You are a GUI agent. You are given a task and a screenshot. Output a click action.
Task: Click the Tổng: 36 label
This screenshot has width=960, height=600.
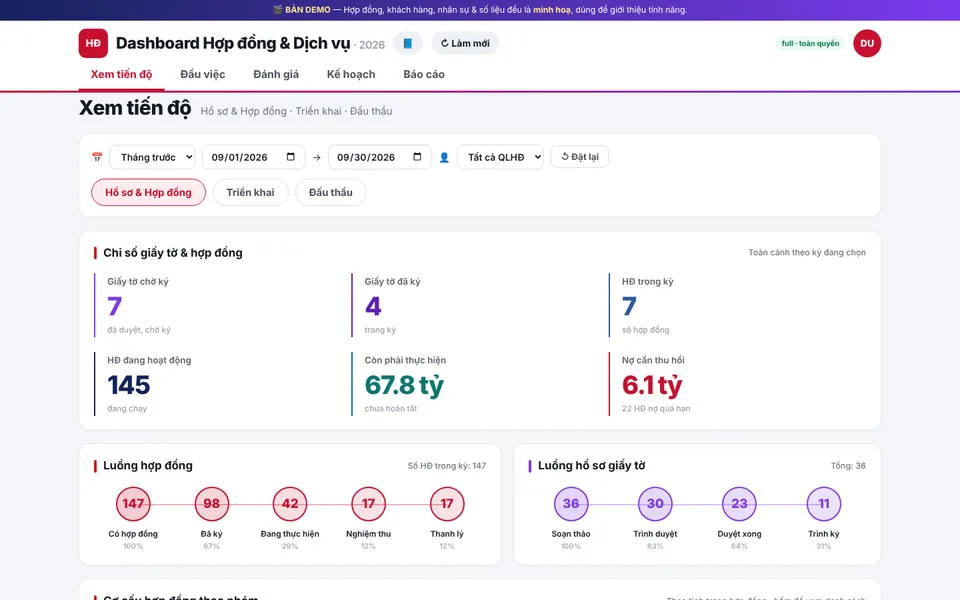point(848,466)
